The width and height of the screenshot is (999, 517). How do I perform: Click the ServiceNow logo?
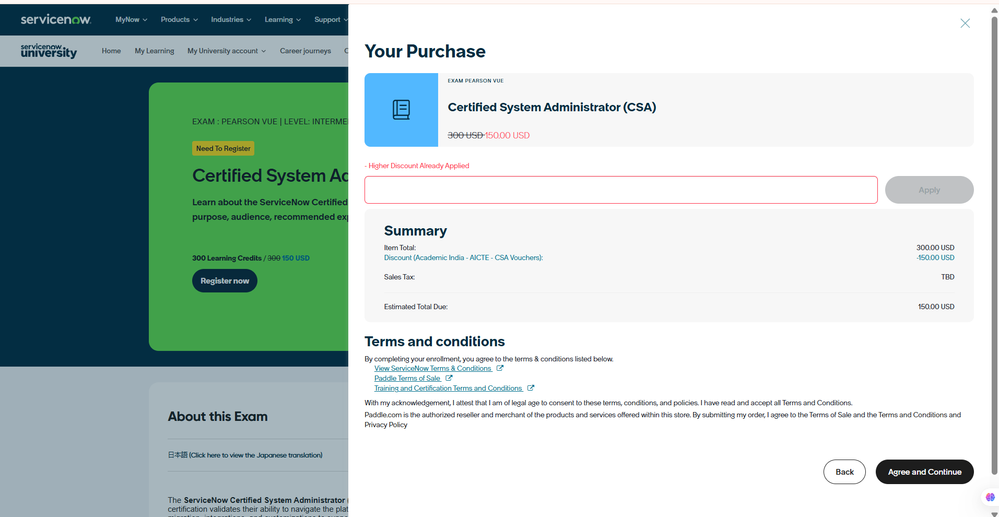[56, 20]
